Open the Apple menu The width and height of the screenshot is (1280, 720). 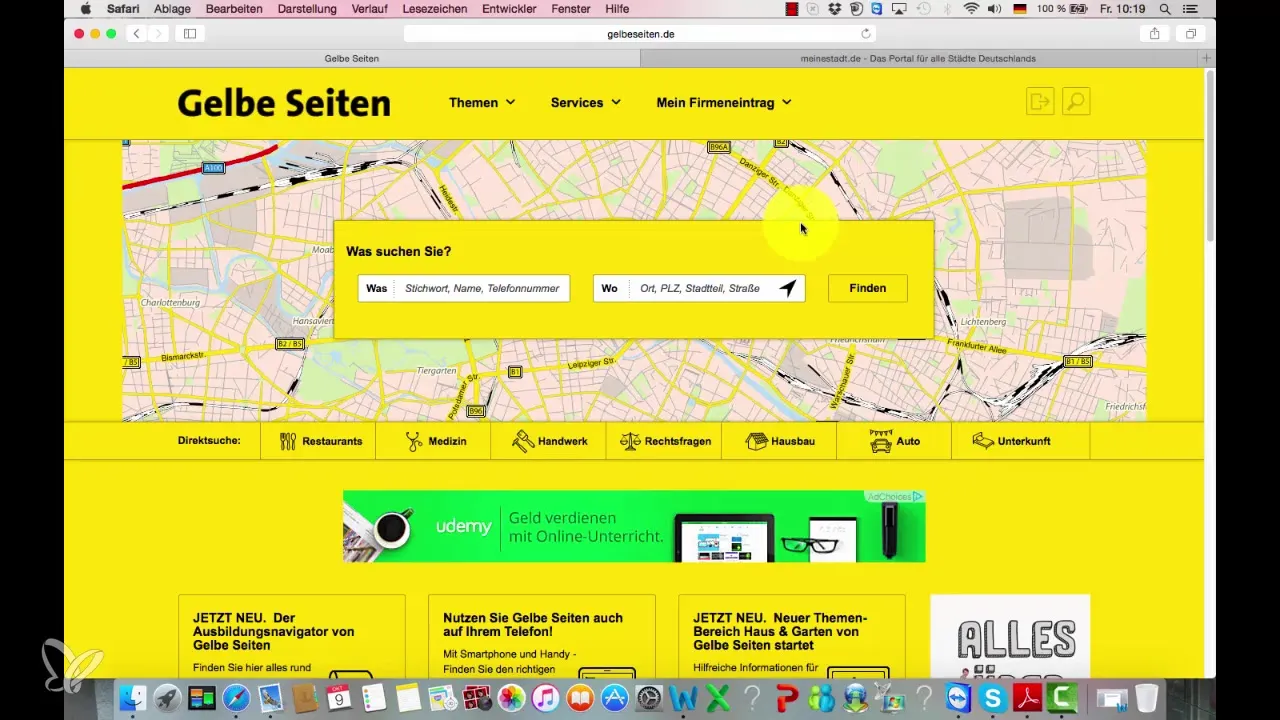coord(85,9)
